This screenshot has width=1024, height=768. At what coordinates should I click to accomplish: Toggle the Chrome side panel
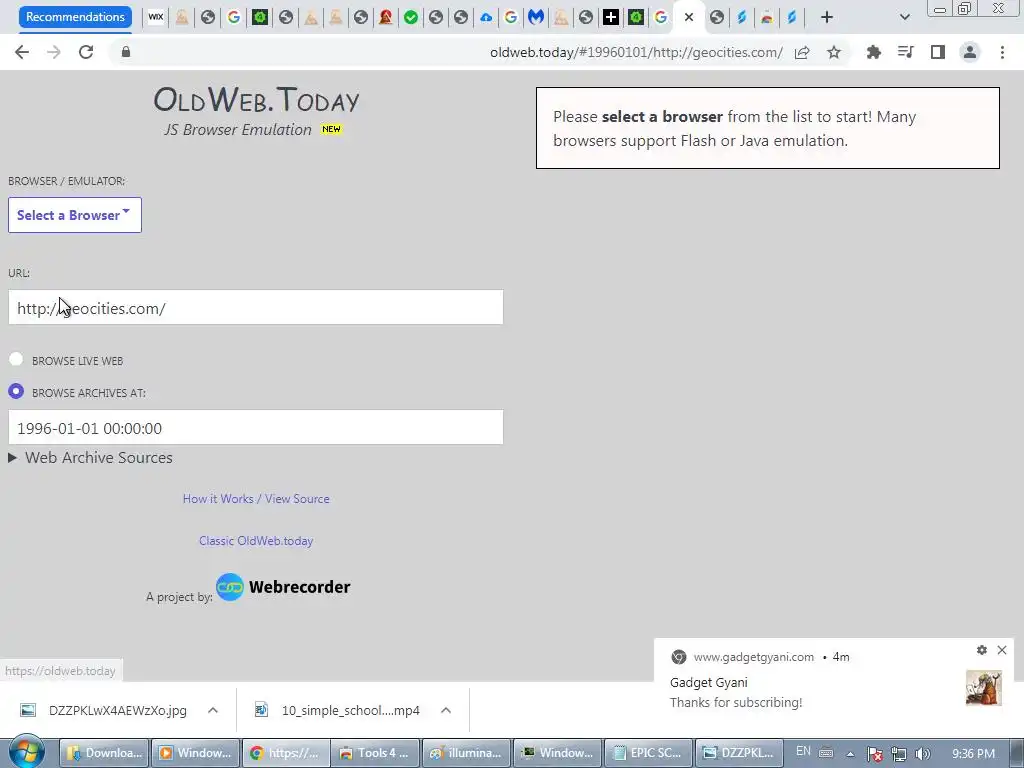click(x=938, y=52)
